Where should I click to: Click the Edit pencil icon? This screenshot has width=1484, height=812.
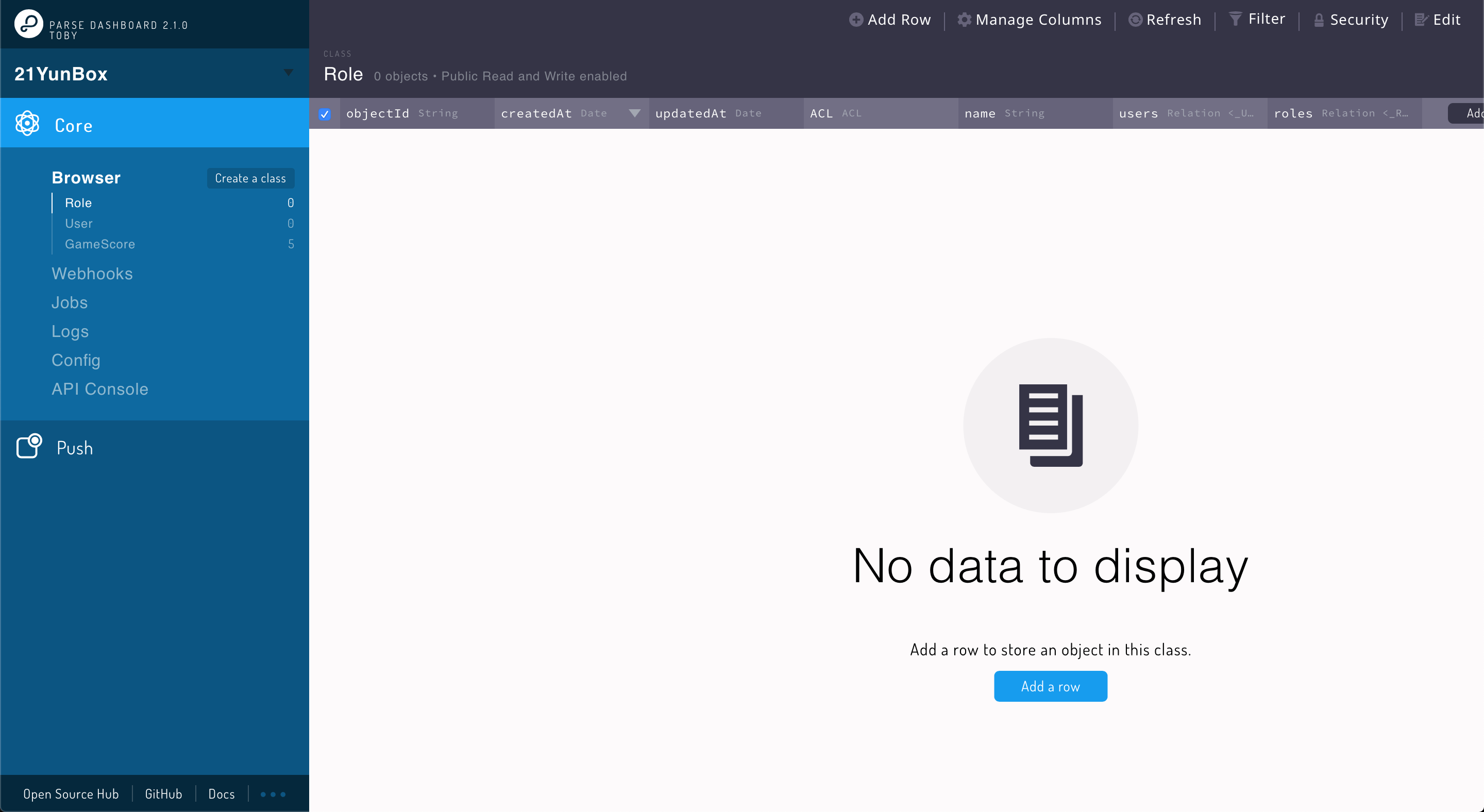click(1421, 20)
